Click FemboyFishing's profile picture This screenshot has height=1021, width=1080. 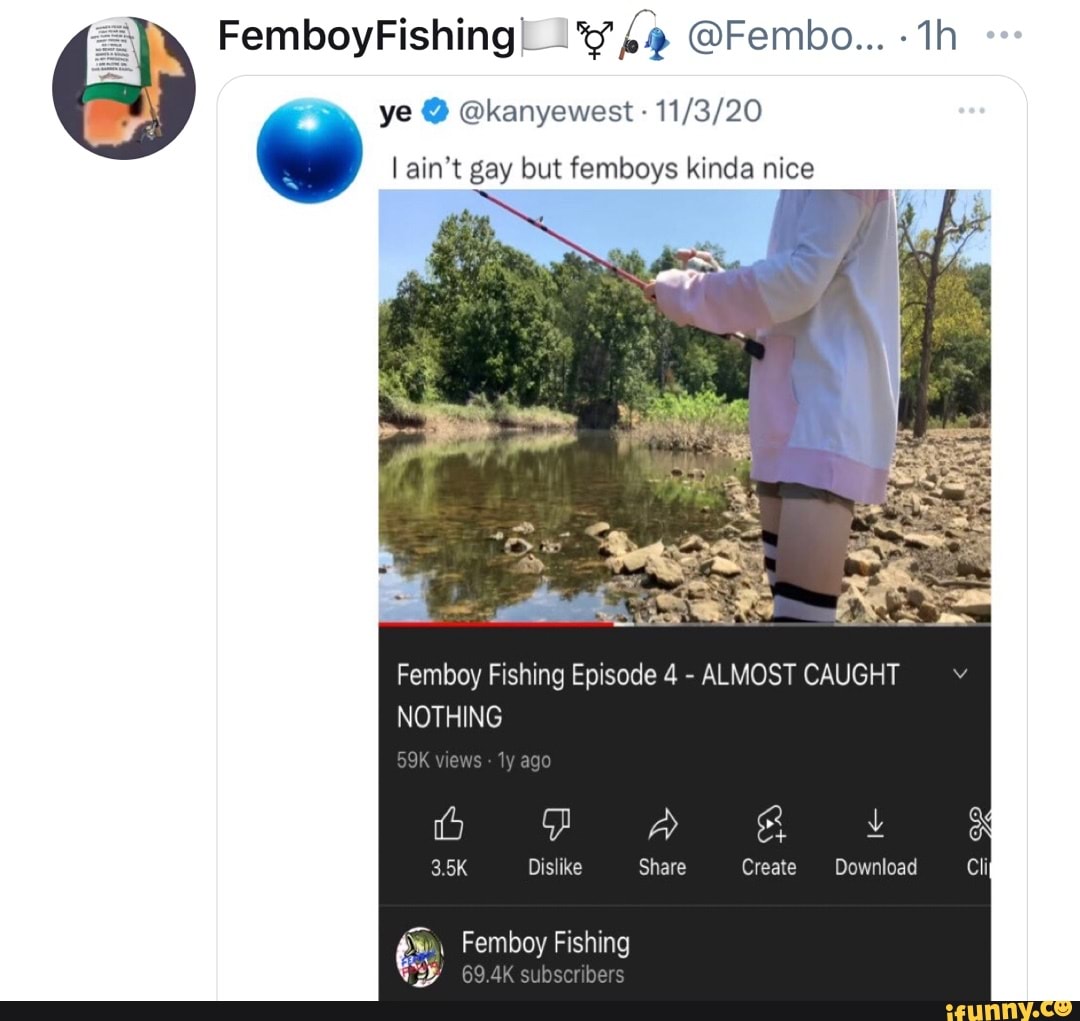click(125, 88)
